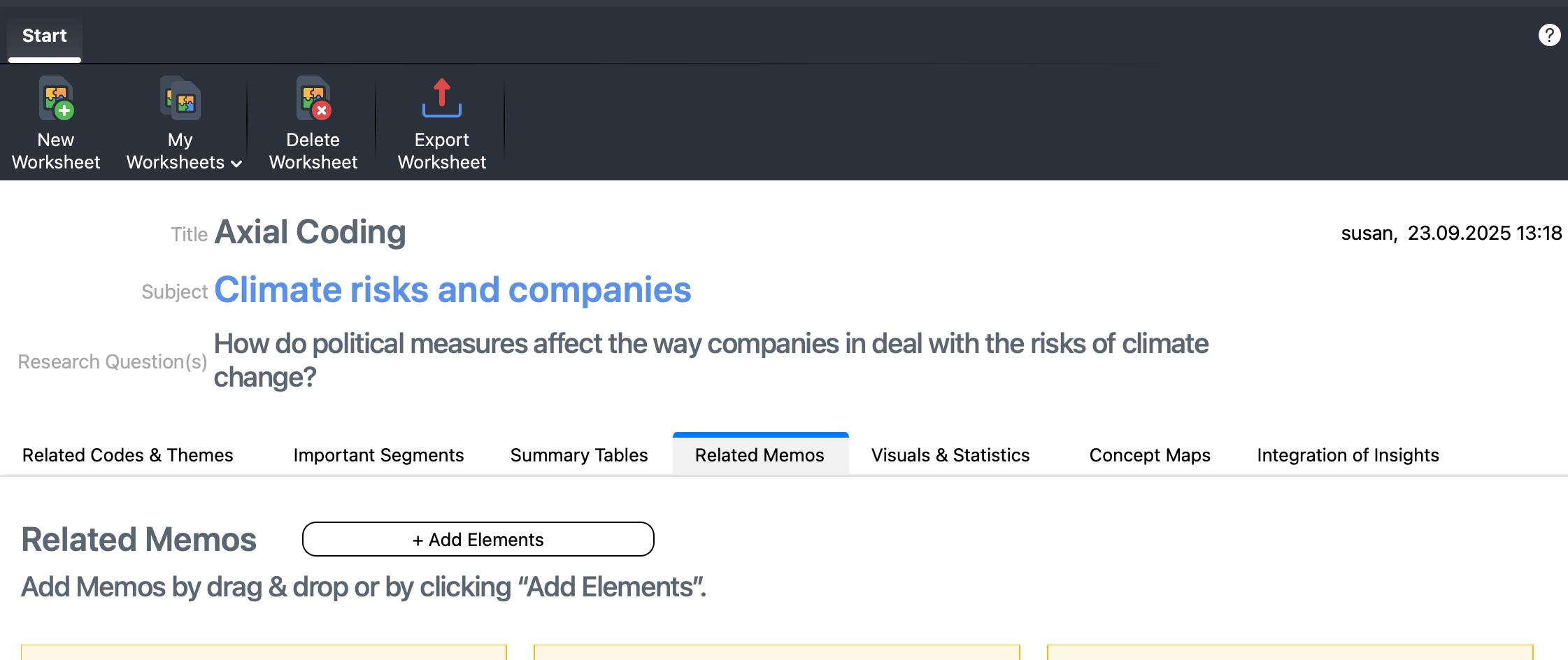
Task: Edit the Climate risks and companies subject
Action: [x=452, y=289]
